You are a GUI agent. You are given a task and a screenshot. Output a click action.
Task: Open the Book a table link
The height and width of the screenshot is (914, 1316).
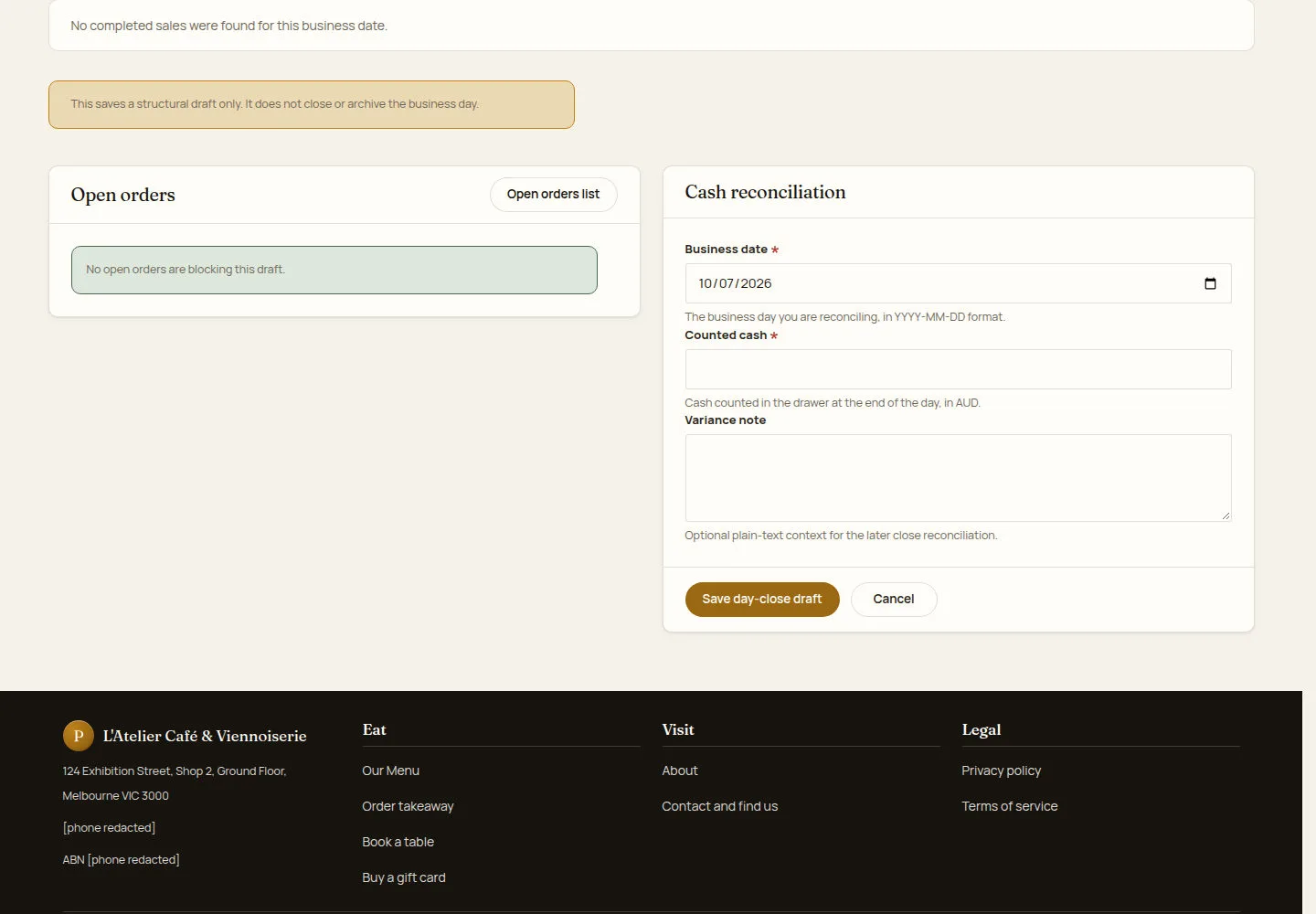[398, 842]
